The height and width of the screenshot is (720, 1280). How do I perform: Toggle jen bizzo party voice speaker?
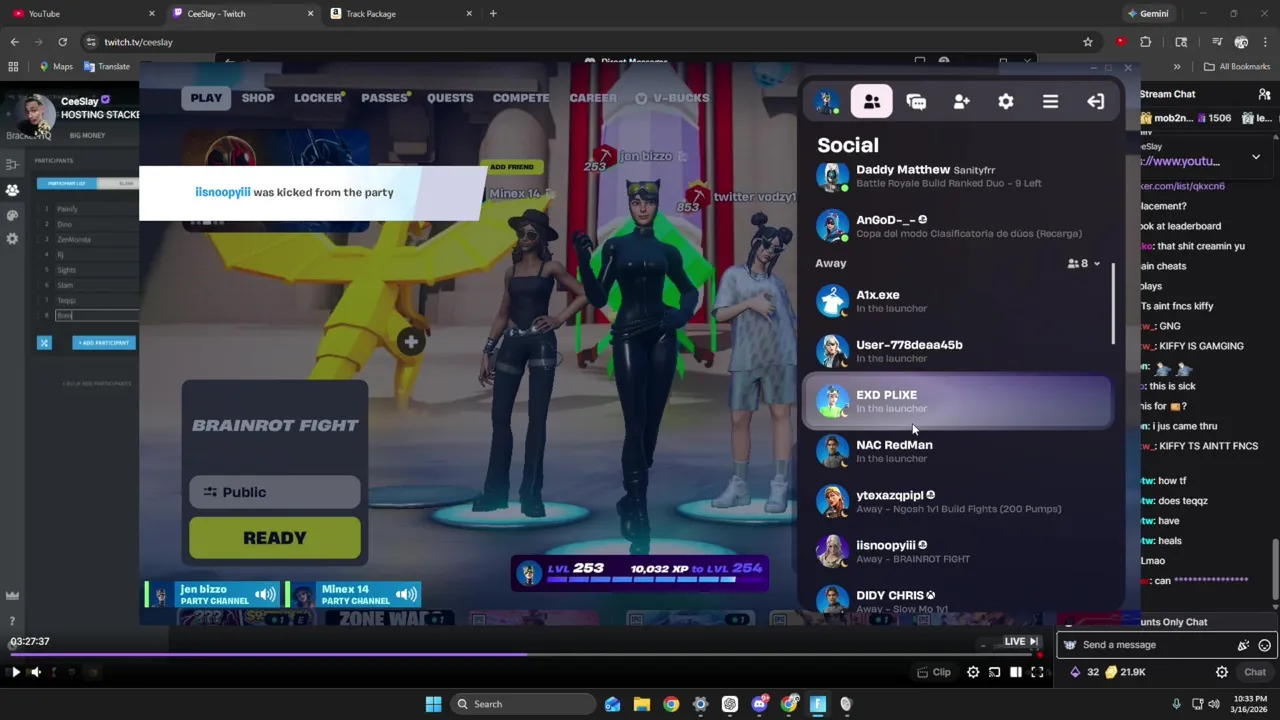point(265,594)
